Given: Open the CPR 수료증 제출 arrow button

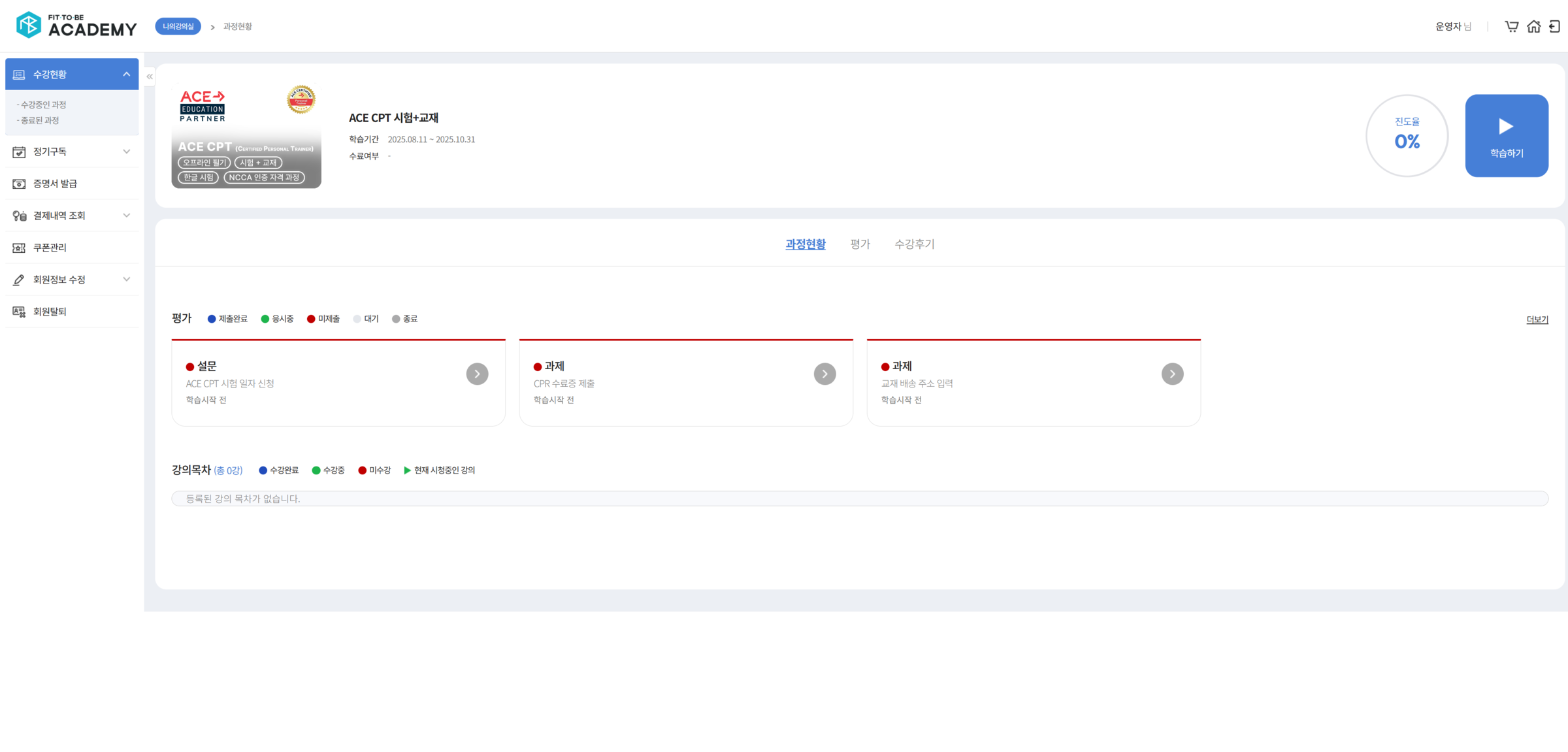Looking at the screenshot, I should [x=825, y=374].
